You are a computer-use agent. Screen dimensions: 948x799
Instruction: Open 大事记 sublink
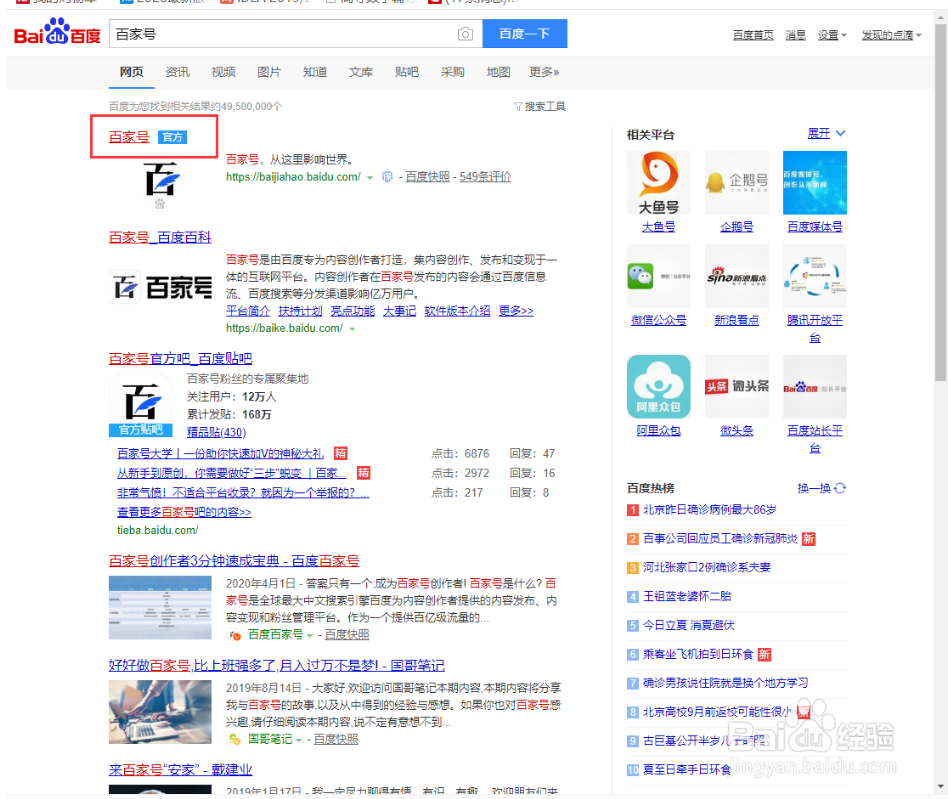(x=400, y=311)
